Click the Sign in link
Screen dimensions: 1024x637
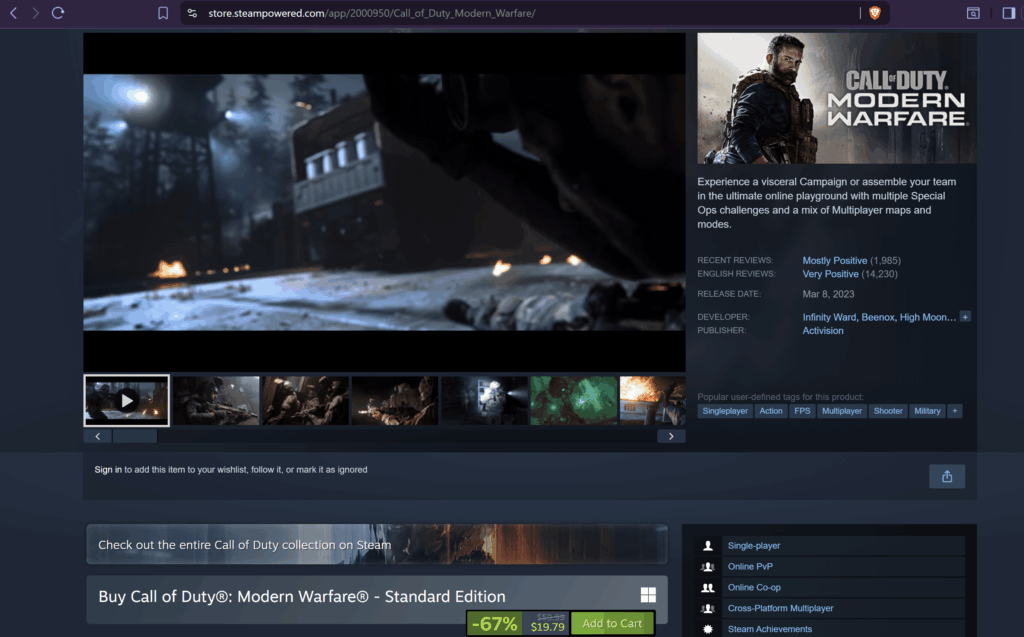tap(108, 470)
